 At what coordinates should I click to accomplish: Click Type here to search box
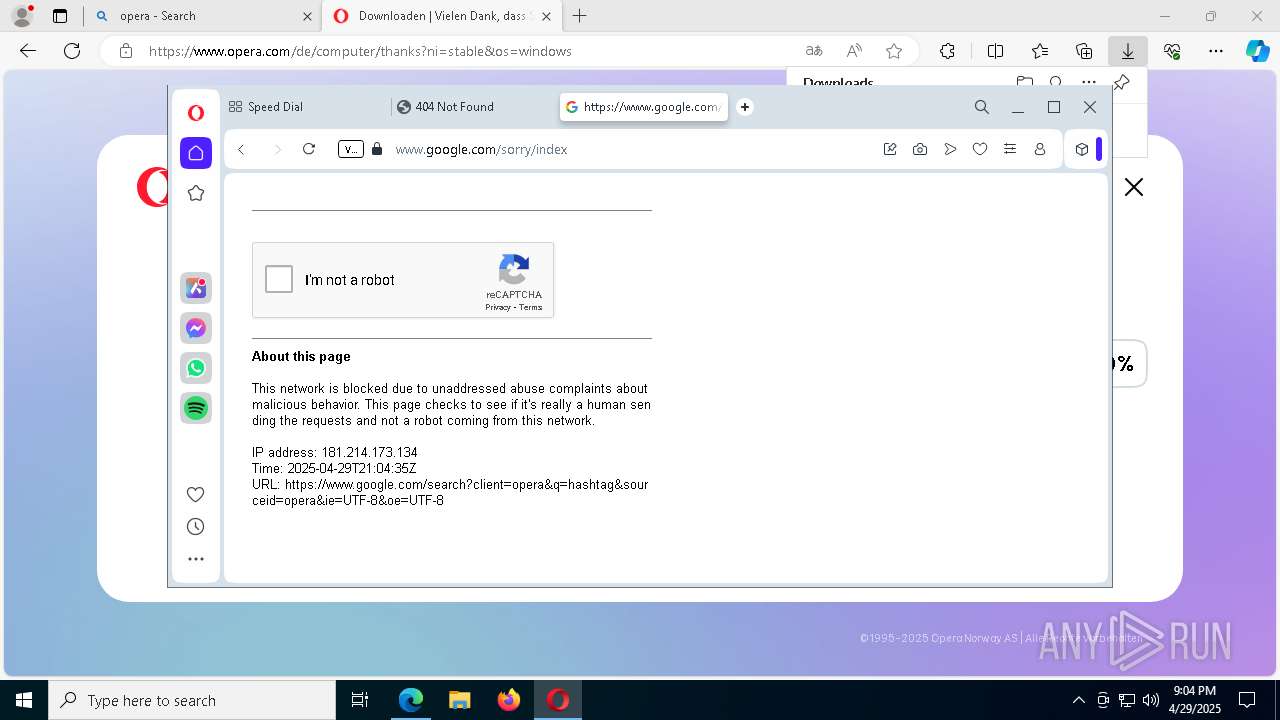pyautogui.click(x=192, y=700)
